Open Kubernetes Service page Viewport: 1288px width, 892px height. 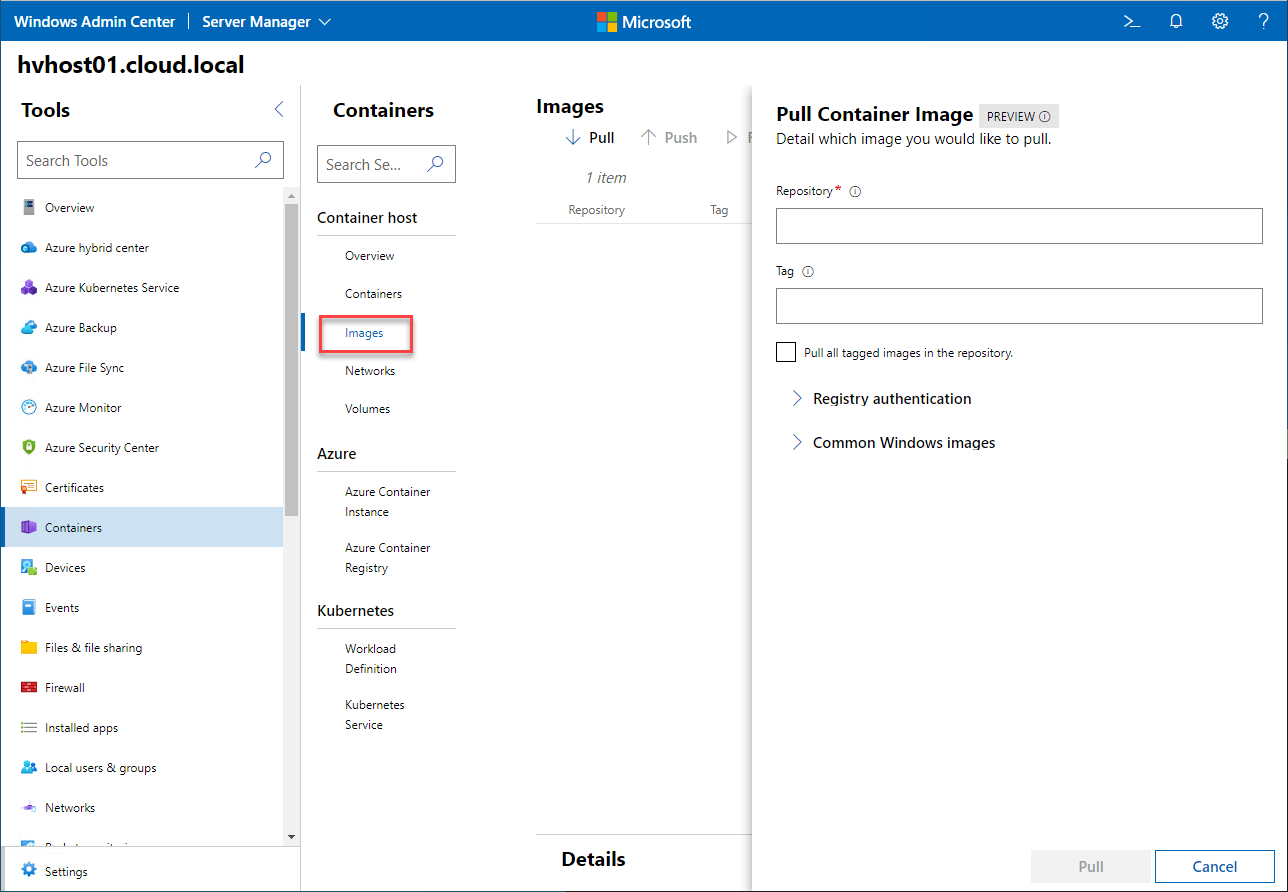tap(375, 715)
